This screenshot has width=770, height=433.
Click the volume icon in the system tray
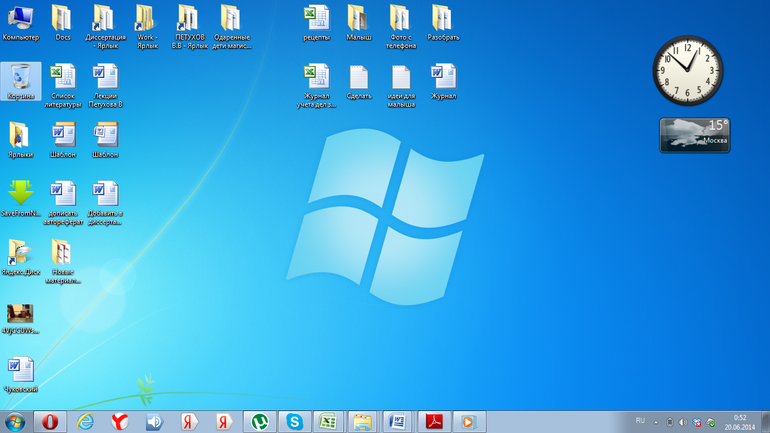pos(683,421)
